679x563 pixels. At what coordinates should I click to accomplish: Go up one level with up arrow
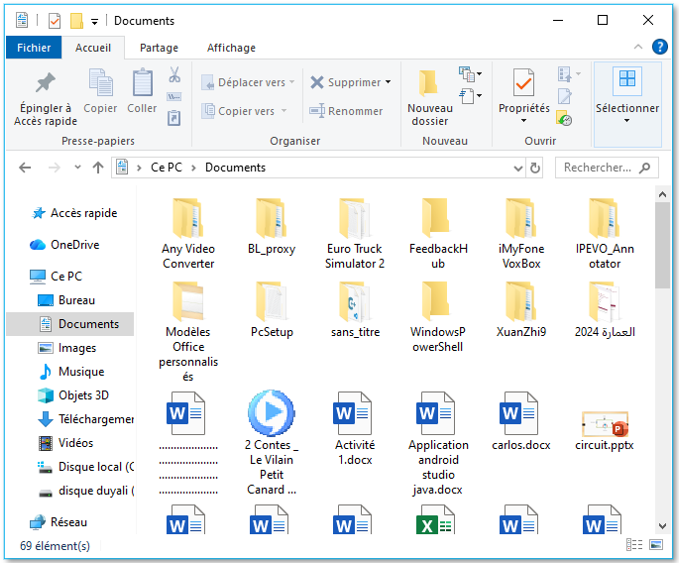[98, 168]
